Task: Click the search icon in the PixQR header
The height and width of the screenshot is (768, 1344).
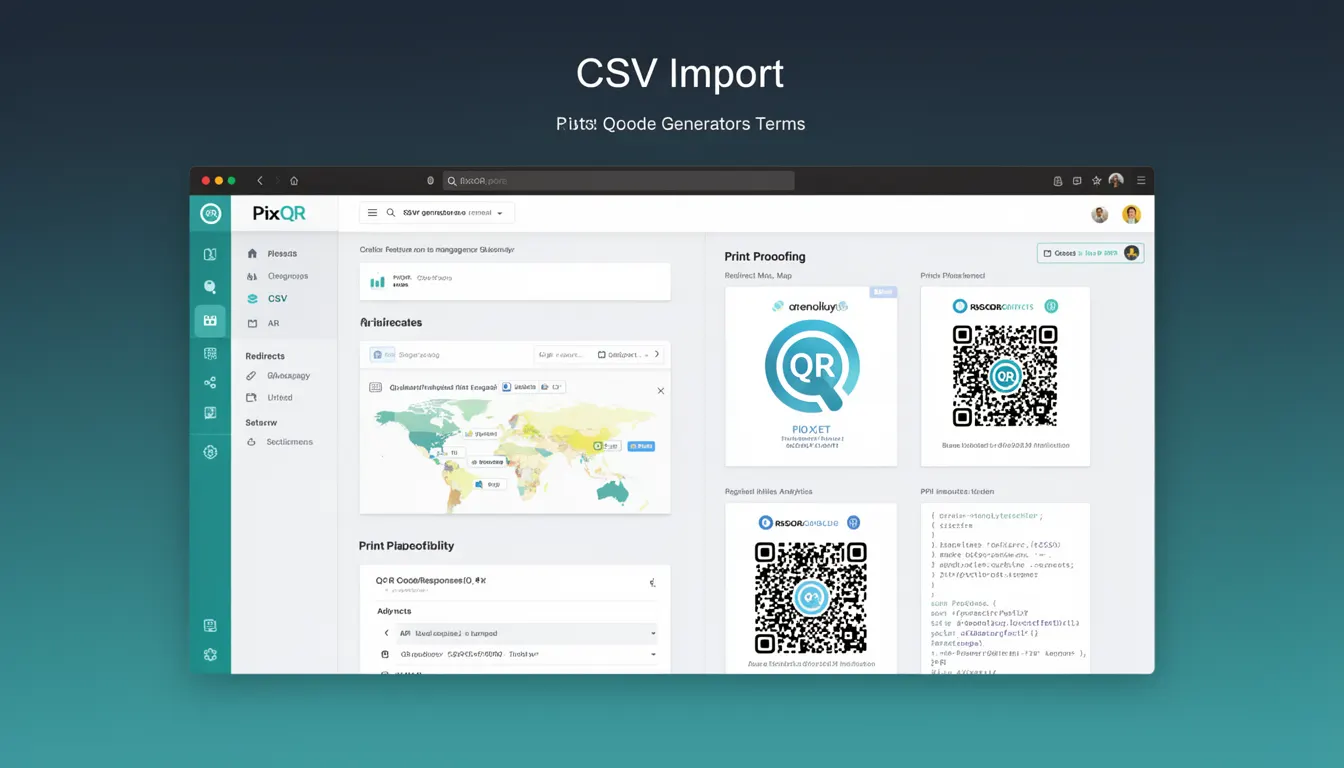Action: (x=390, y=213)
